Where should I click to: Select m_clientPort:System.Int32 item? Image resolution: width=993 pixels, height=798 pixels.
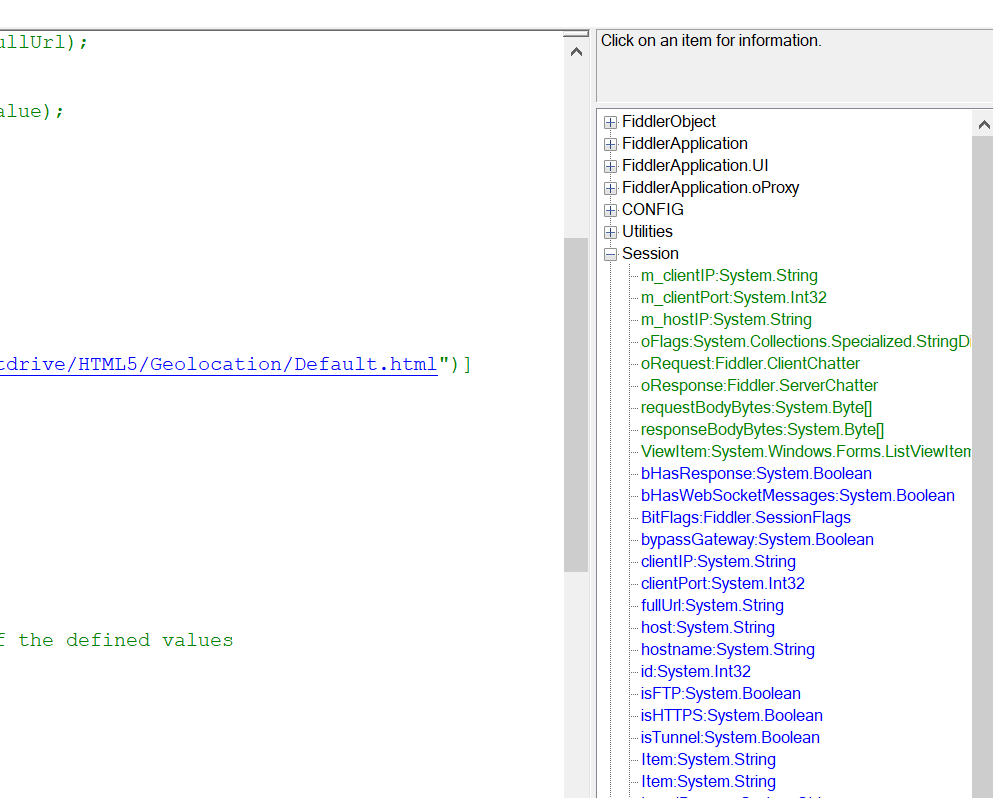point(733,298)
